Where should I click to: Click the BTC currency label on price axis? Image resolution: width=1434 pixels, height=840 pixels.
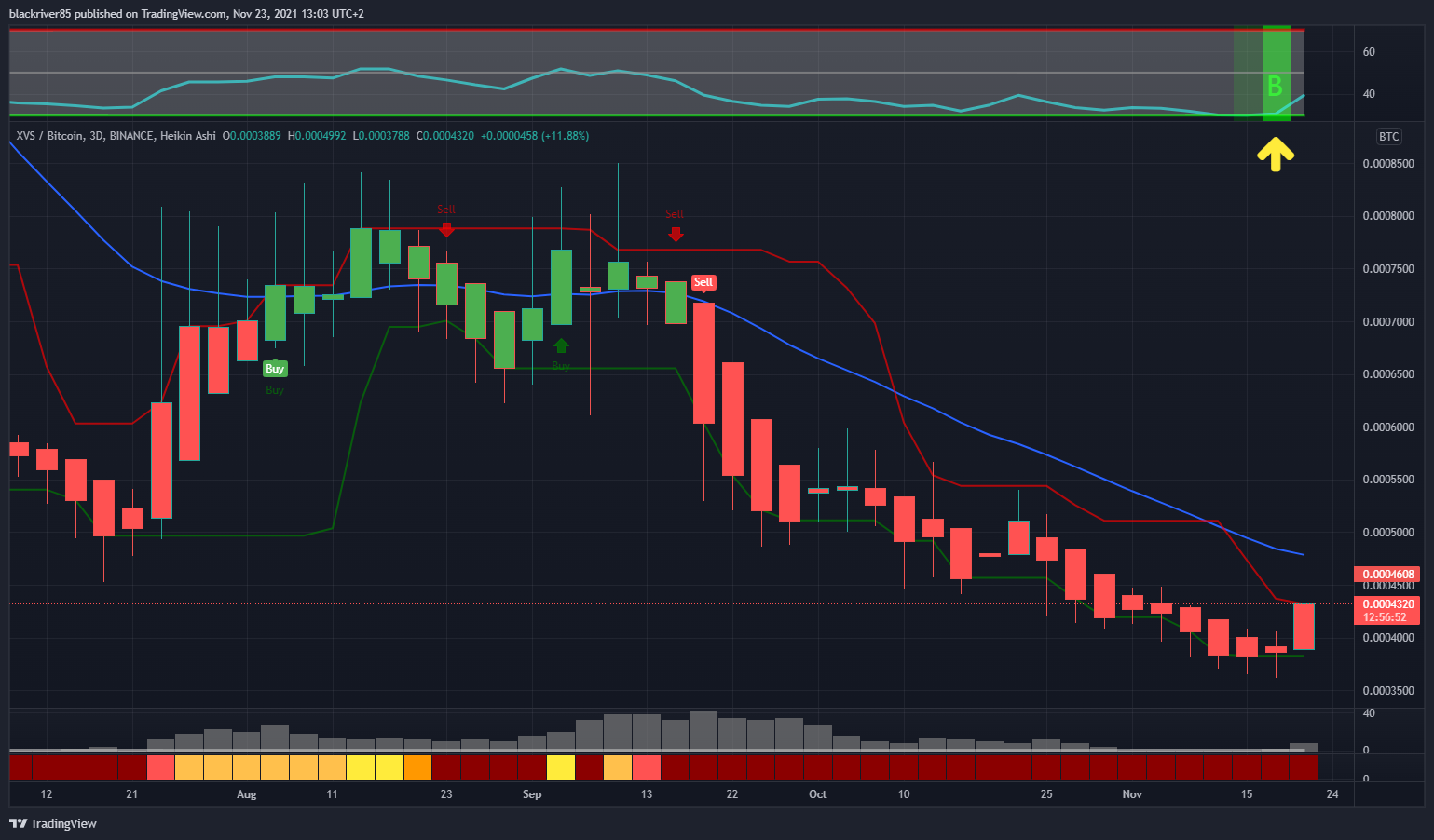pyautogui.click(x=1388, y=137)
